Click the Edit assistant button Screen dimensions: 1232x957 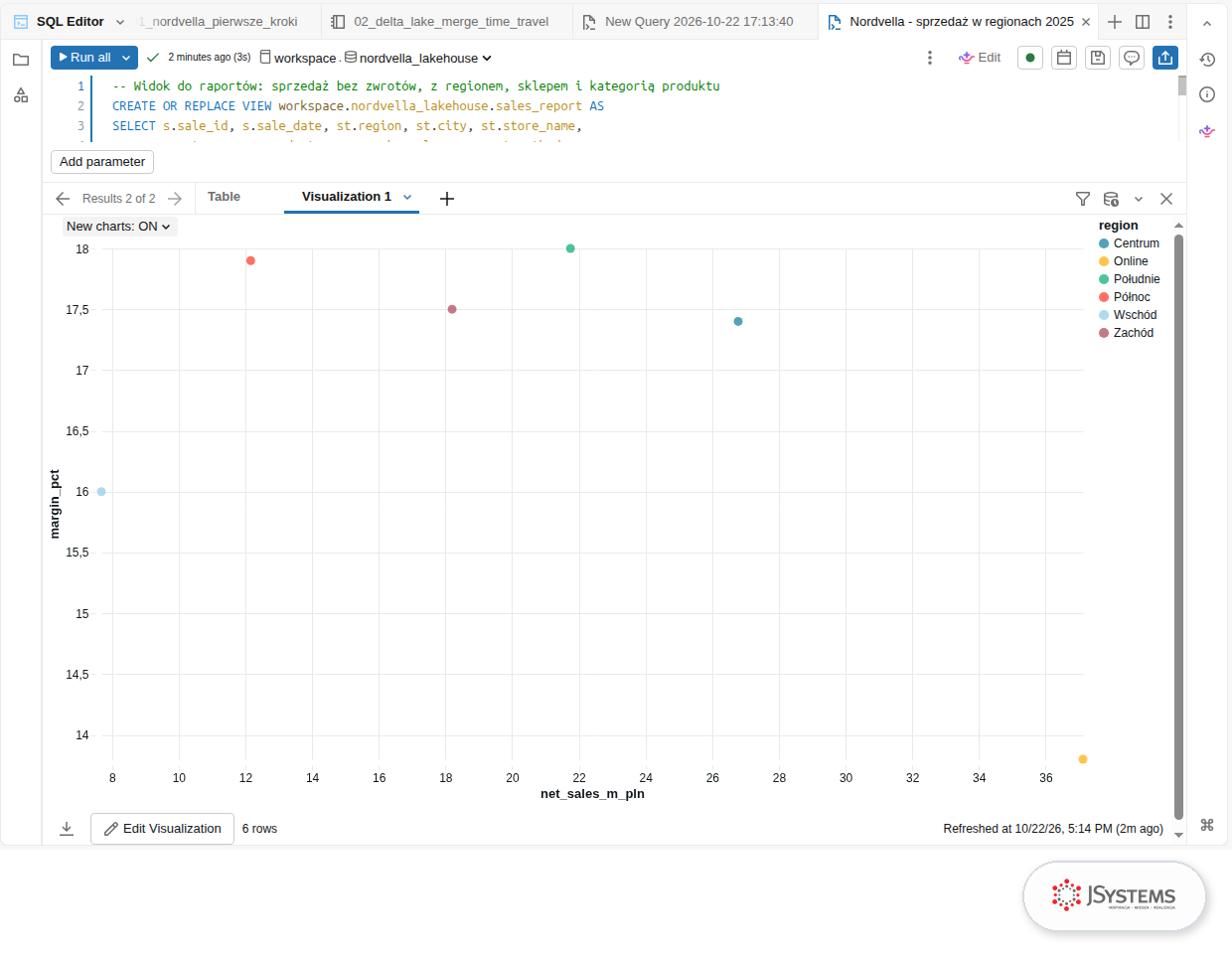pyautogui.click(x=980, y=58)
